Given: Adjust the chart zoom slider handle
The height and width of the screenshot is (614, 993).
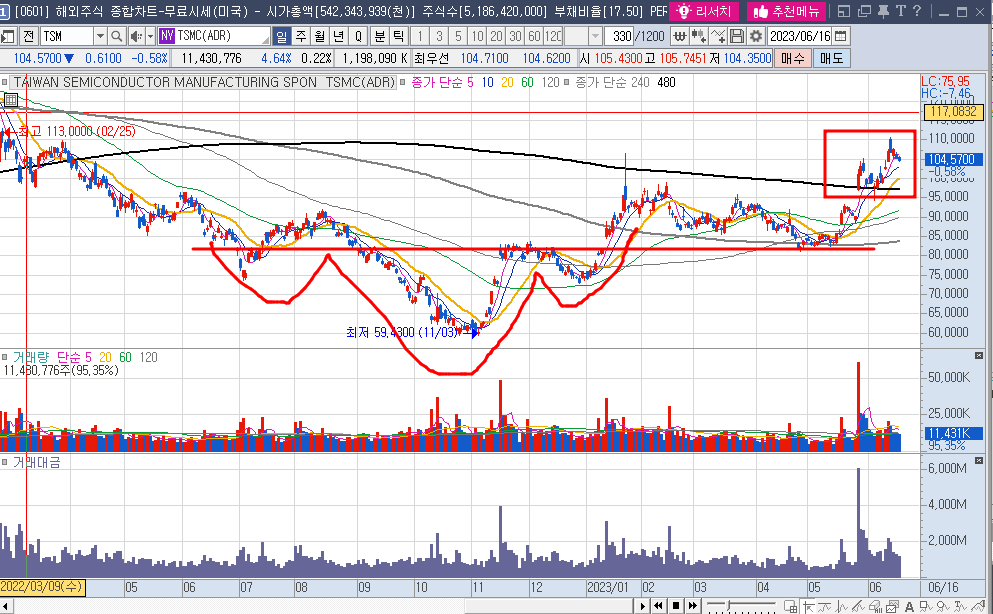Looking at the screenshot, I should click(728, 605).
